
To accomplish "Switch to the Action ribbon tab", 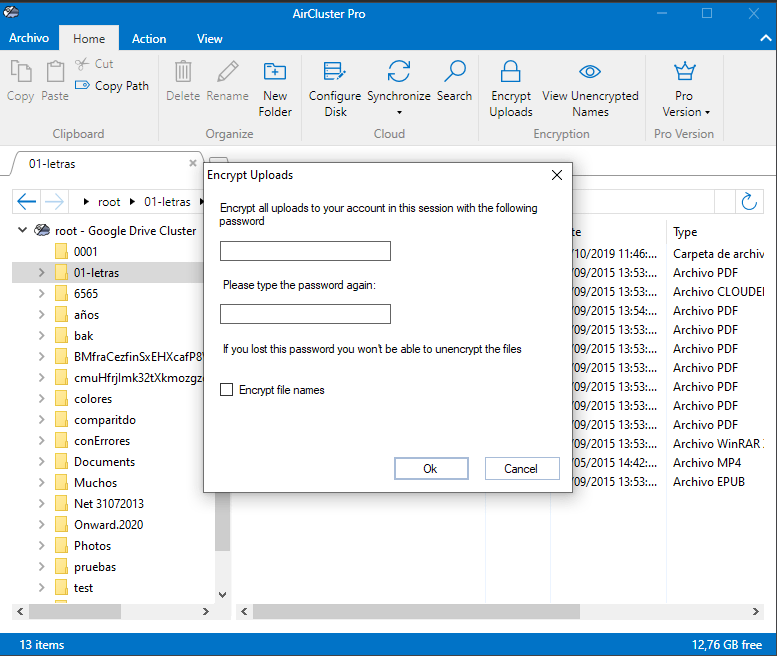I will [x=149, y=39].
